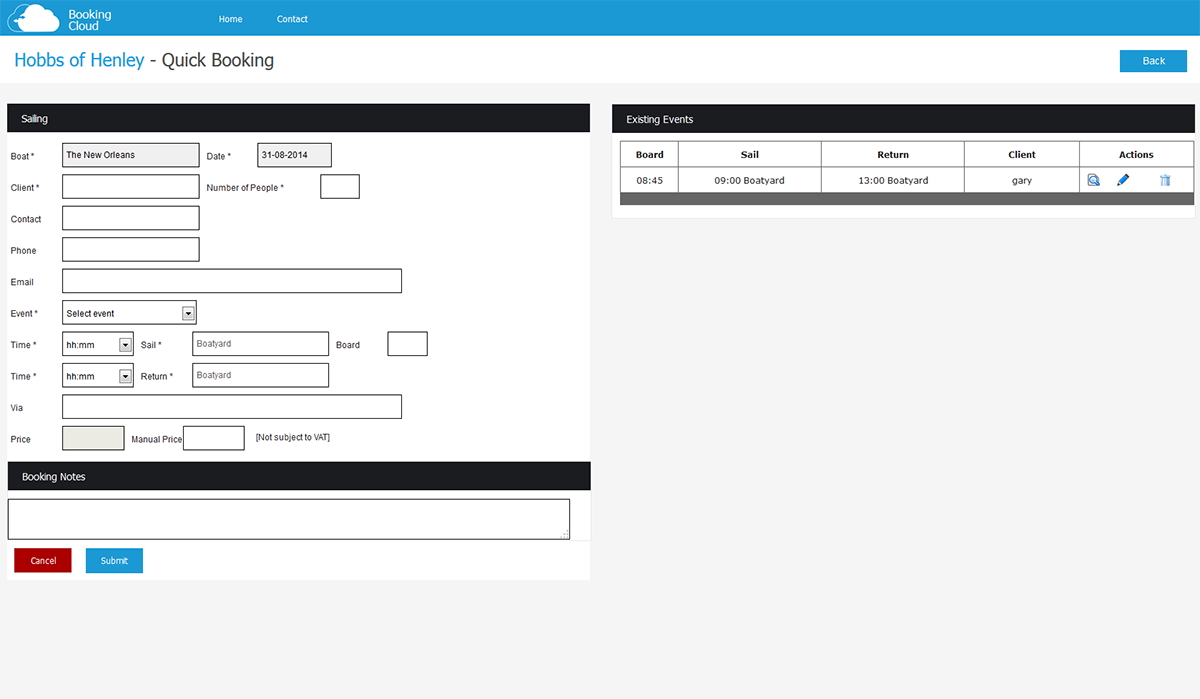View details of gary's booking
The width and height of the screenshot is (1200, 699).
click(1093, 180)
